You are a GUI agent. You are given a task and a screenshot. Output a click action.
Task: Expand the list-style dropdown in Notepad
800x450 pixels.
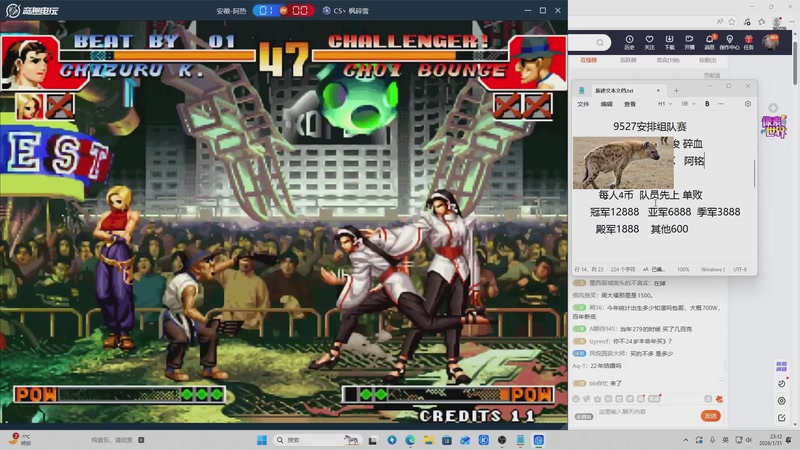[x=688, y=104]
